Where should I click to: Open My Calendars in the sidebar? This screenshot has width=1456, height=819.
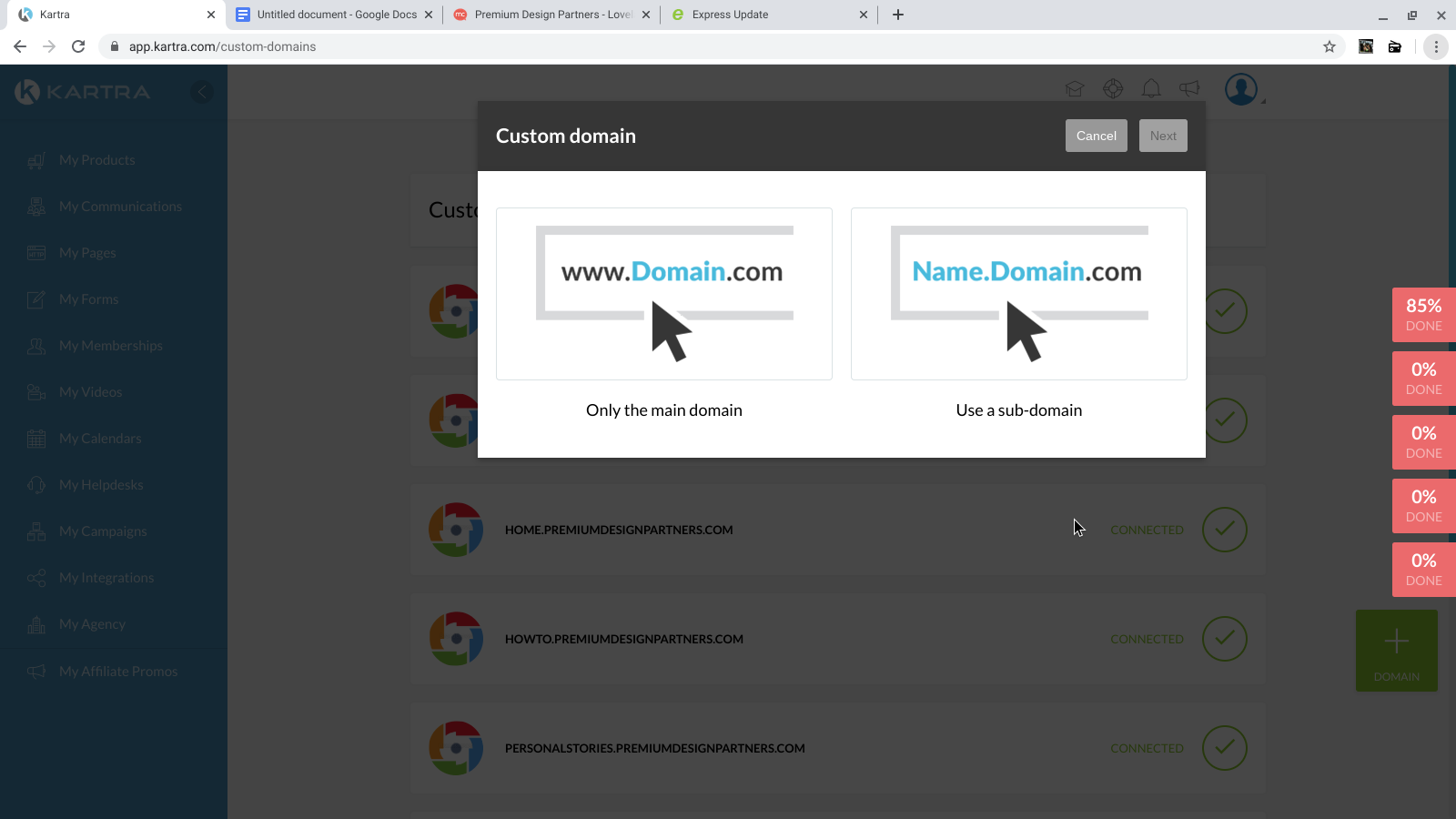pos(100,439)
